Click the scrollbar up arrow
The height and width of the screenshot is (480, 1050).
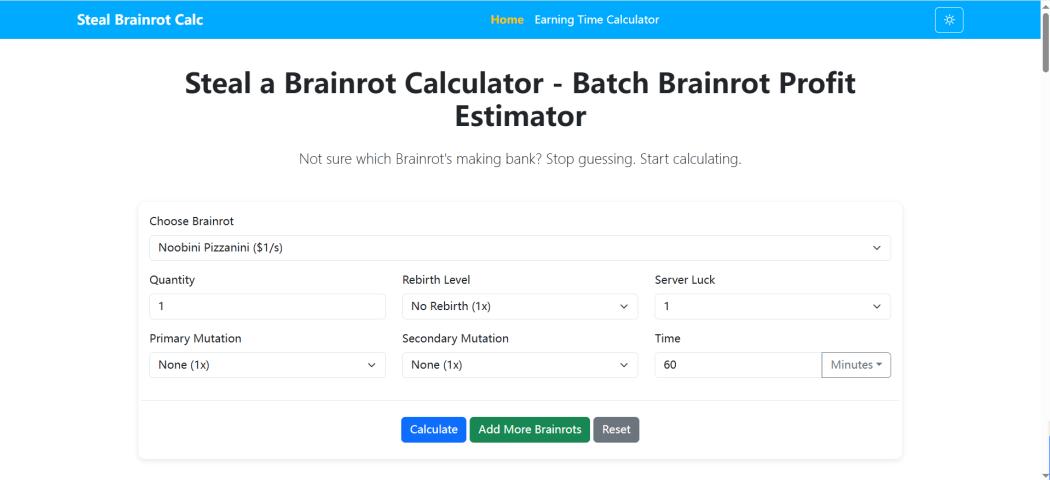1045,6
